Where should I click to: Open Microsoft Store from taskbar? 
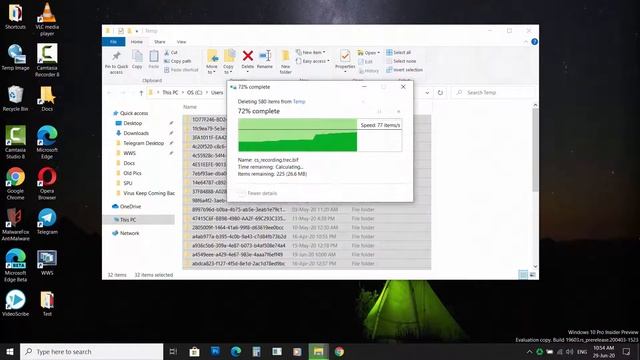194,351
